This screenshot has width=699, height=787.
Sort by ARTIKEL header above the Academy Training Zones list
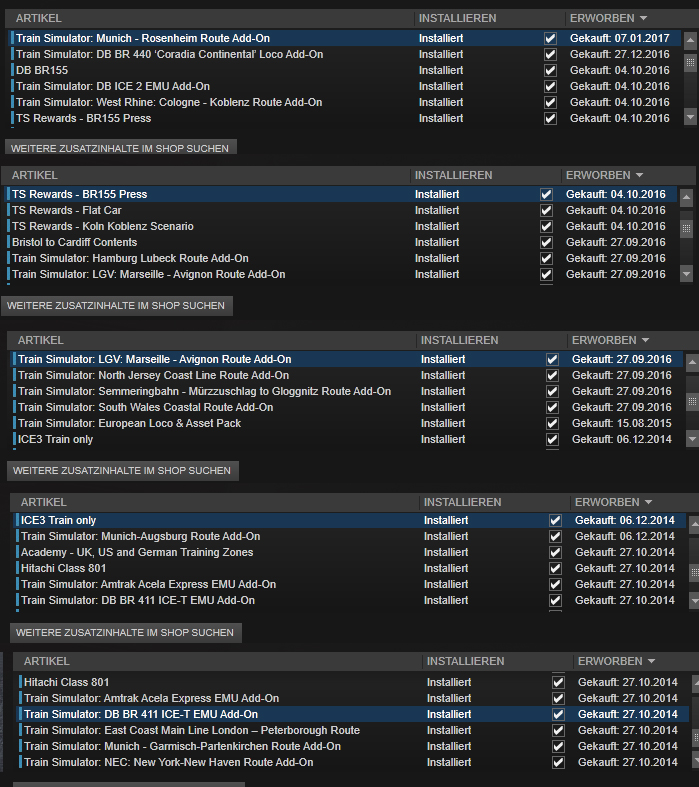44,502
